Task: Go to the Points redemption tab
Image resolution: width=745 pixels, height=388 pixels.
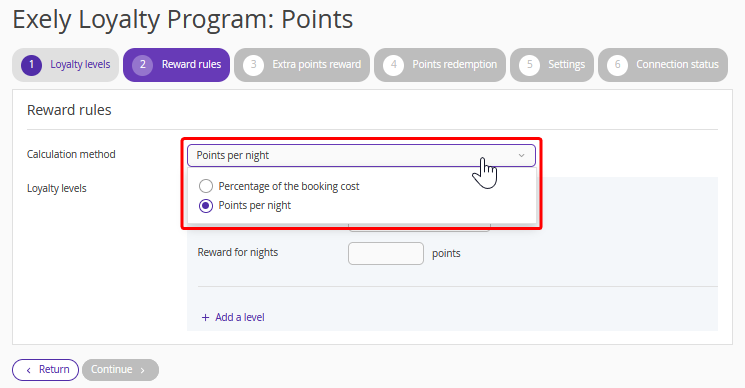Action: [439, 65]
